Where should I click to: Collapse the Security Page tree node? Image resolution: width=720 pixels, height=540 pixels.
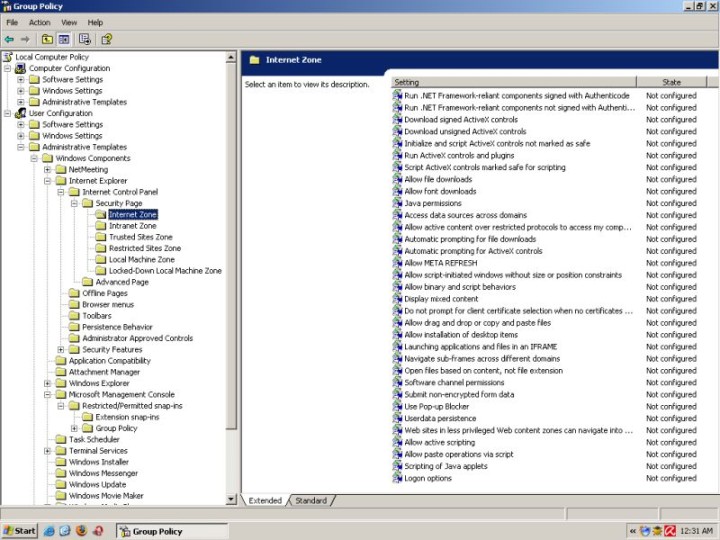click(x=74, y=203)
